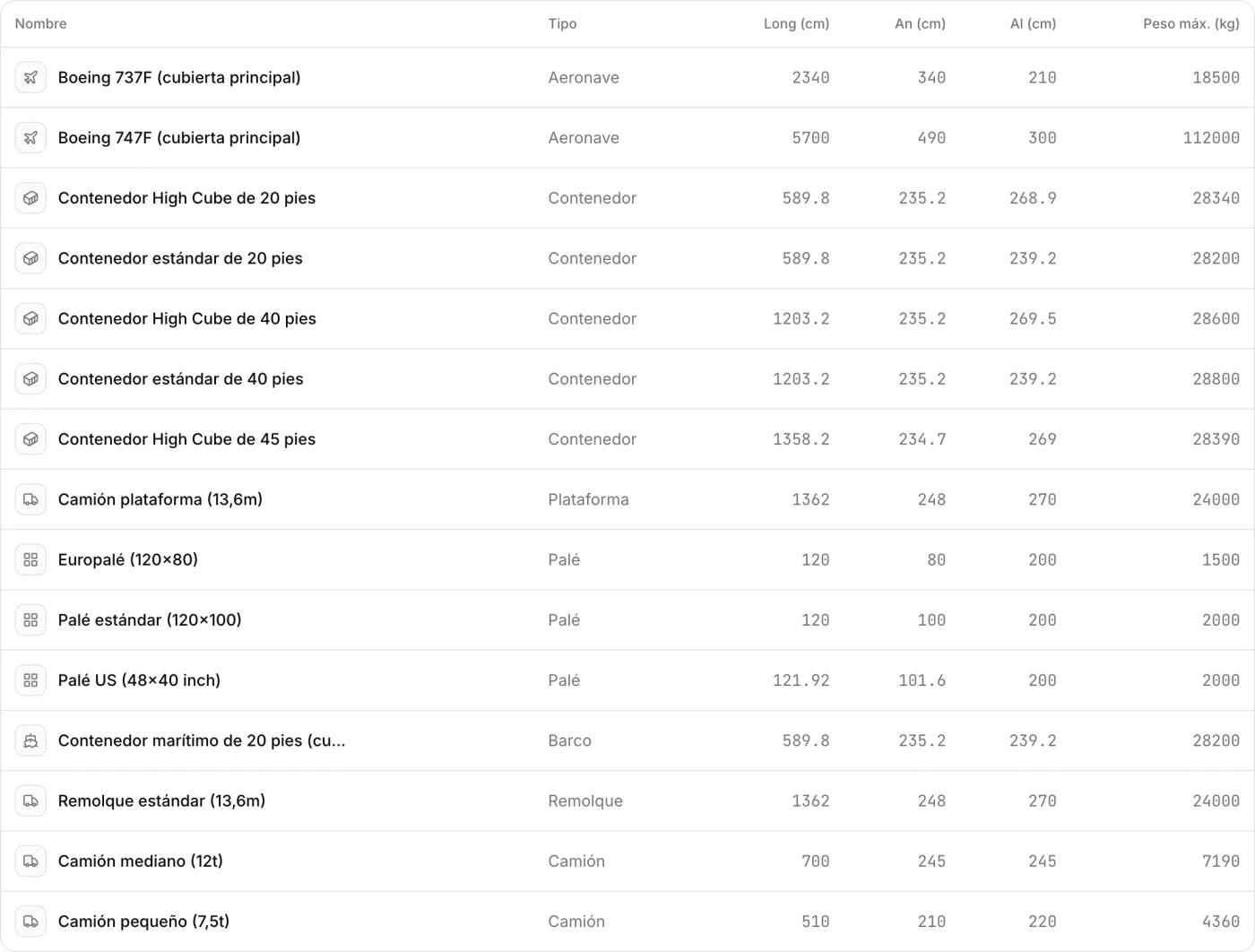Click the Long (cm) column header
This screenshot has height=952, width=1255.
tap(796, 24)
